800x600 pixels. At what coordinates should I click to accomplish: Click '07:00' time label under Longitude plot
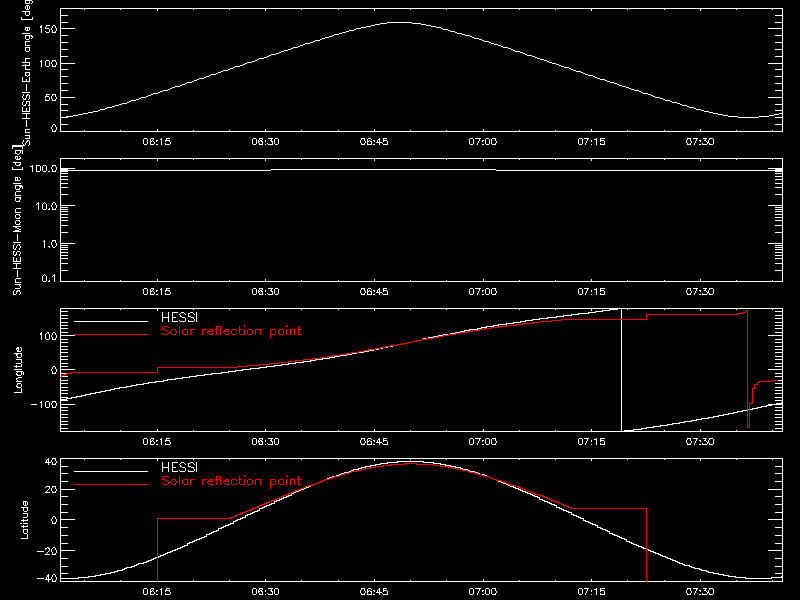(483, 441)
